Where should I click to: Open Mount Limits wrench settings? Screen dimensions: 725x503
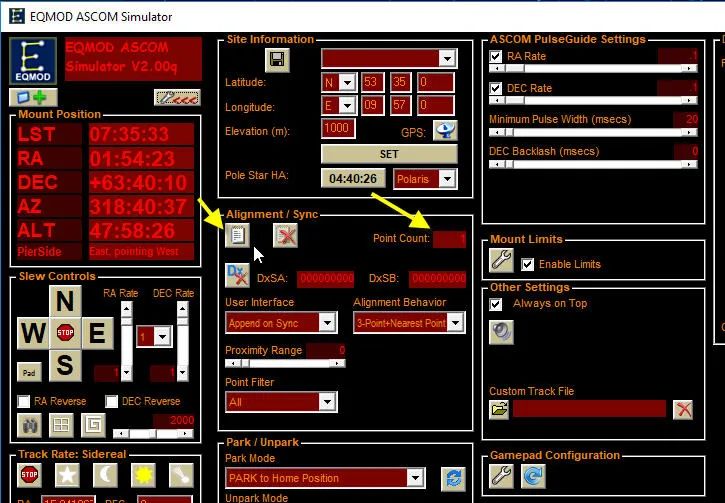(502, 262)
